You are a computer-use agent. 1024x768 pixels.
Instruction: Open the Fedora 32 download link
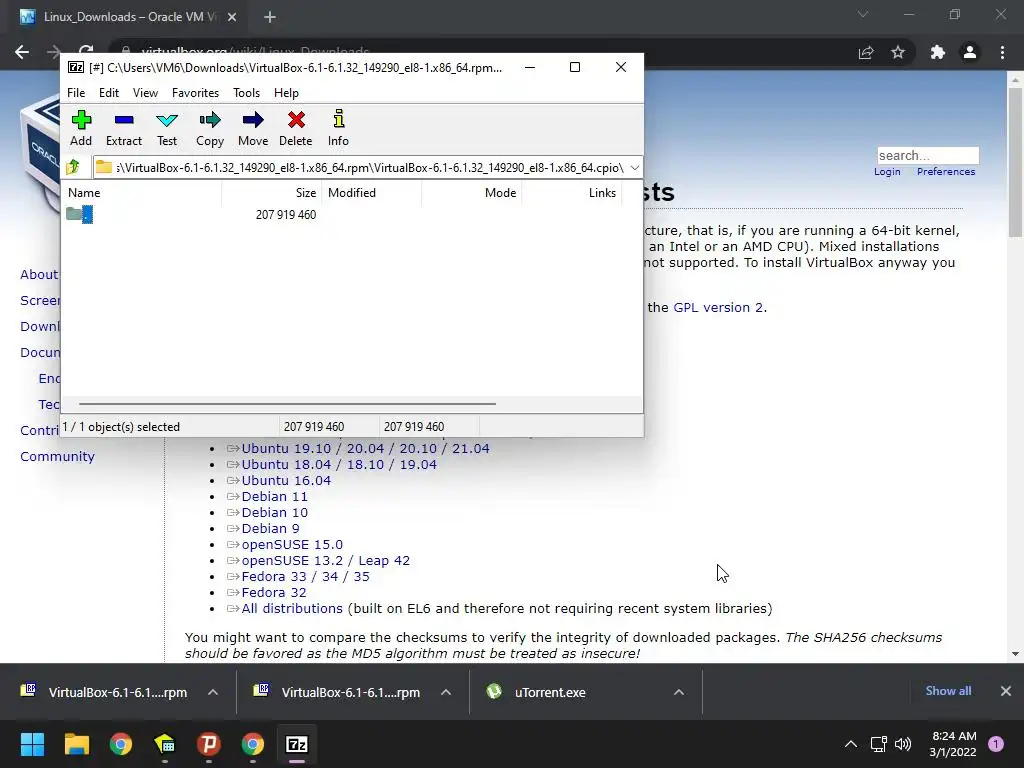point(274,593)
